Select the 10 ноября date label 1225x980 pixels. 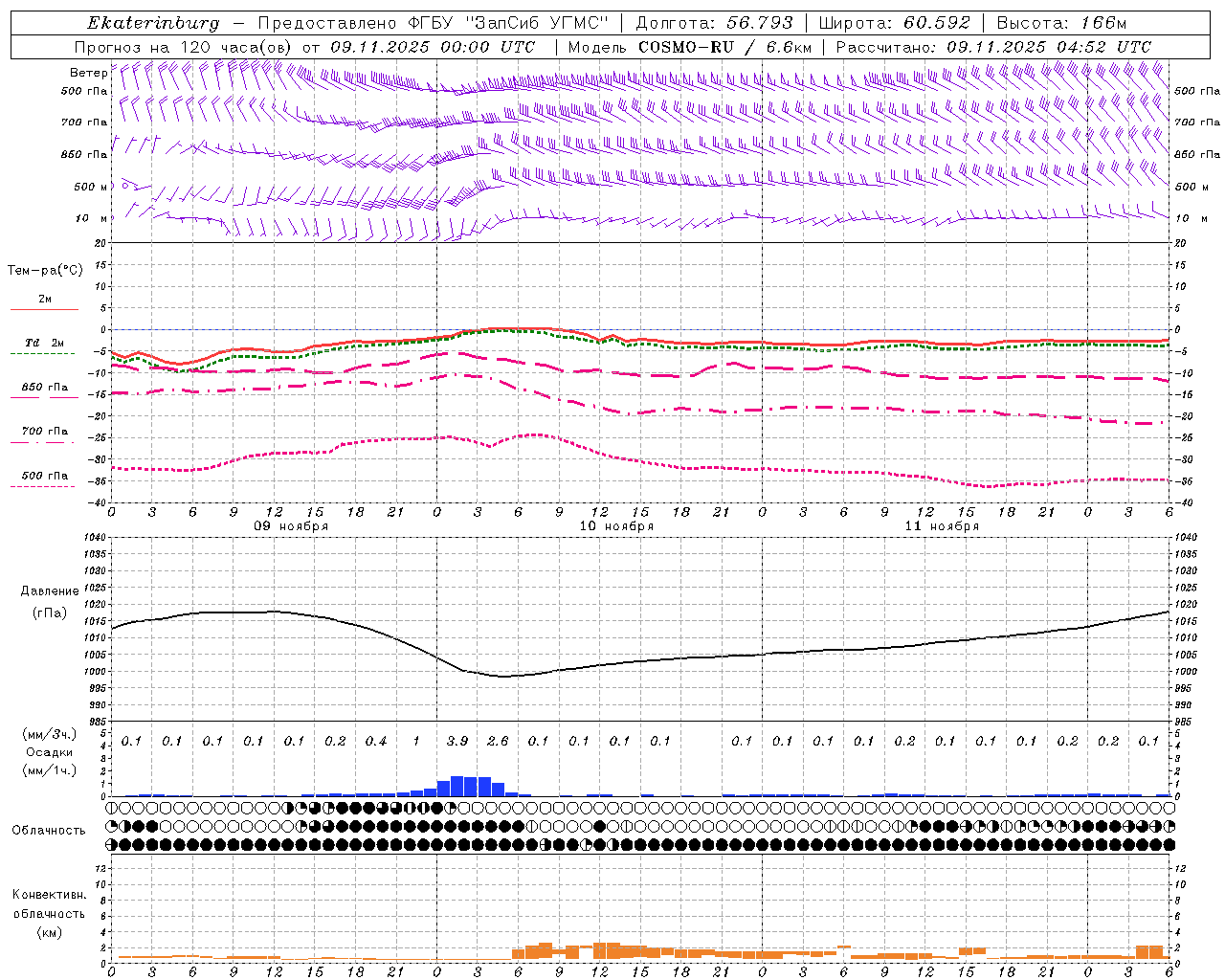(616, 526)
